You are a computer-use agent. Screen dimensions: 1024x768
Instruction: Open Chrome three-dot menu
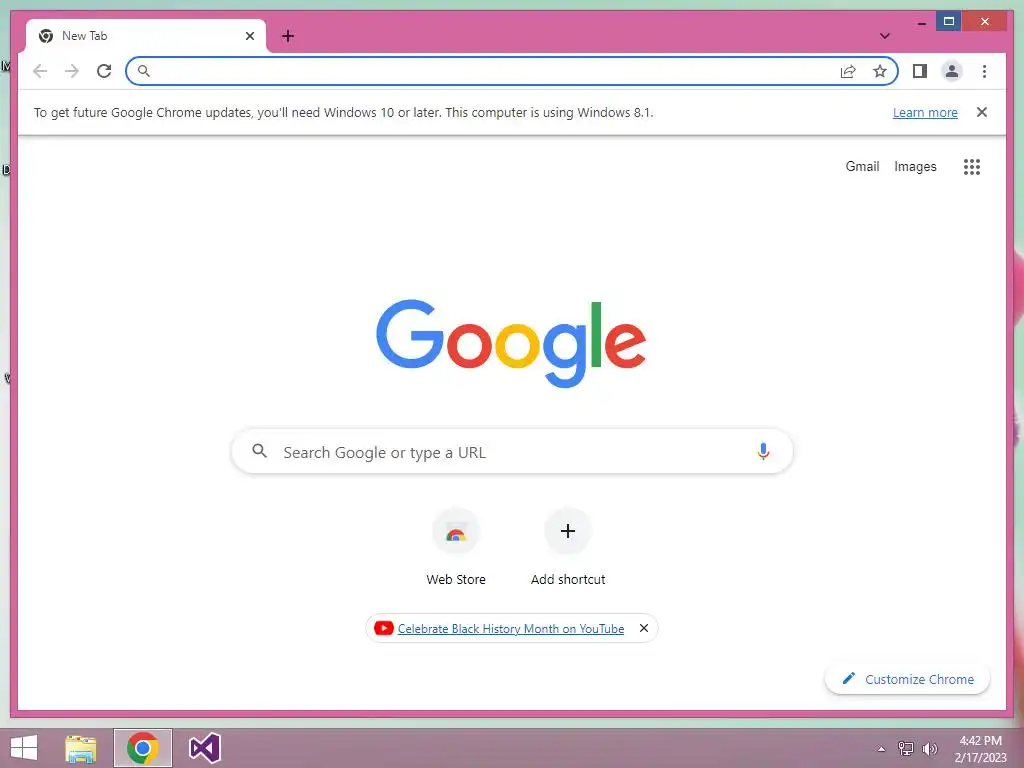click(x=984, y=71)
